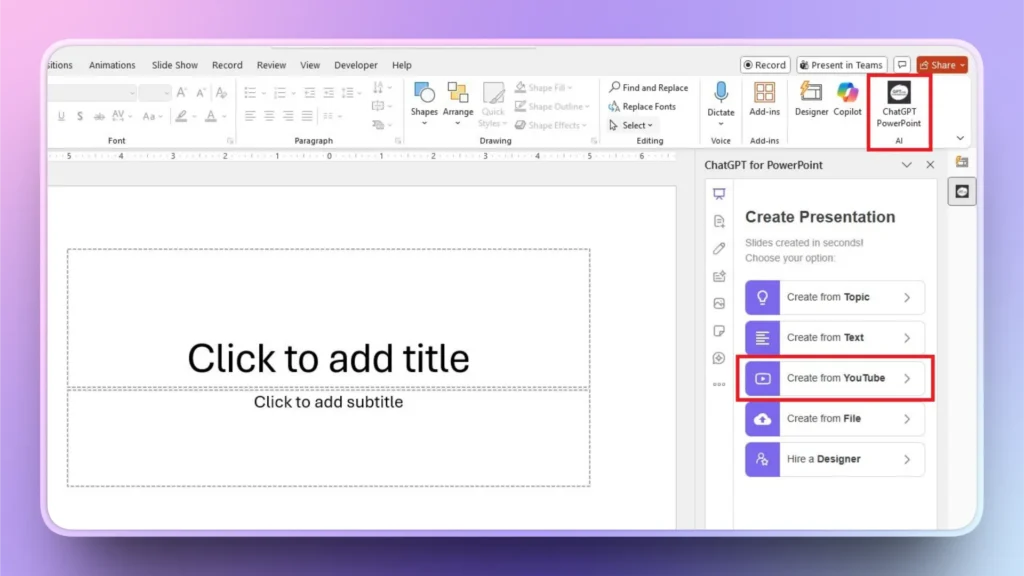Click Present in Teams
Viewport: 1024px width, 576px height.
(841, 63)
